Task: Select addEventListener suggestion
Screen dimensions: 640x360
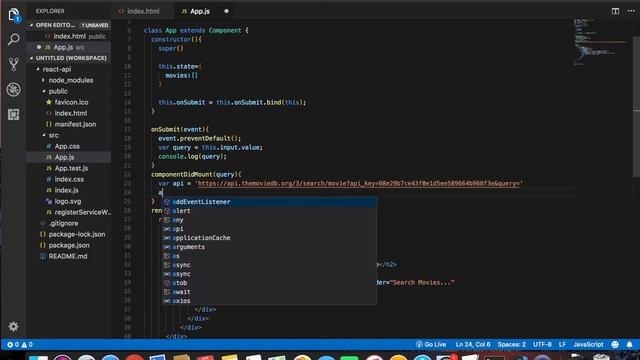Action: [x=269, y=202]
